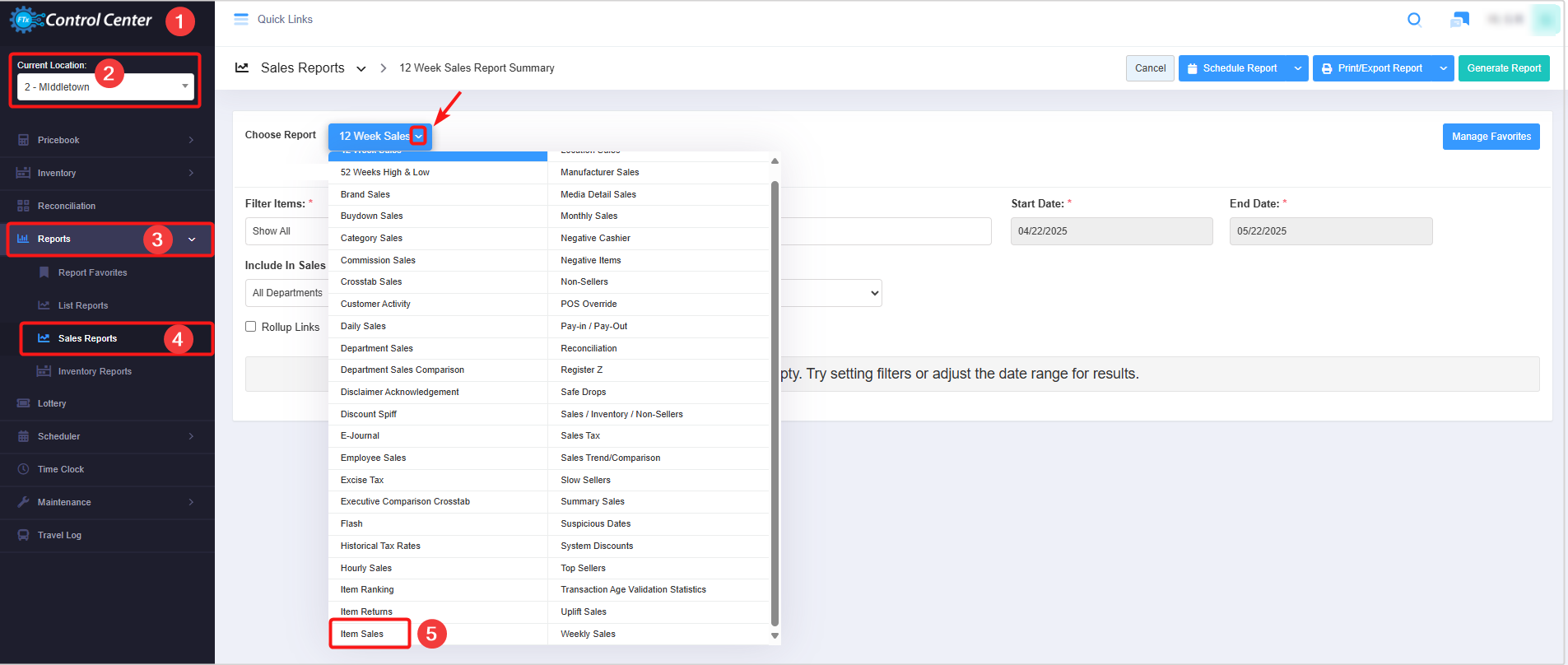This screenshot has height=665, width=1568.
Task: Open the Current Location dropdown
Action: pos(105,86)
